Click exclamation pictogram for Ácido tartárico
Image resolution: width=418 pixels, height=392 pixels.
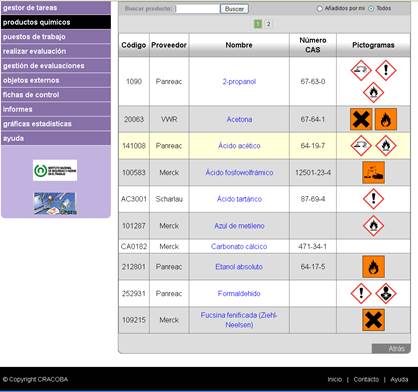click(x=373, y=199)
